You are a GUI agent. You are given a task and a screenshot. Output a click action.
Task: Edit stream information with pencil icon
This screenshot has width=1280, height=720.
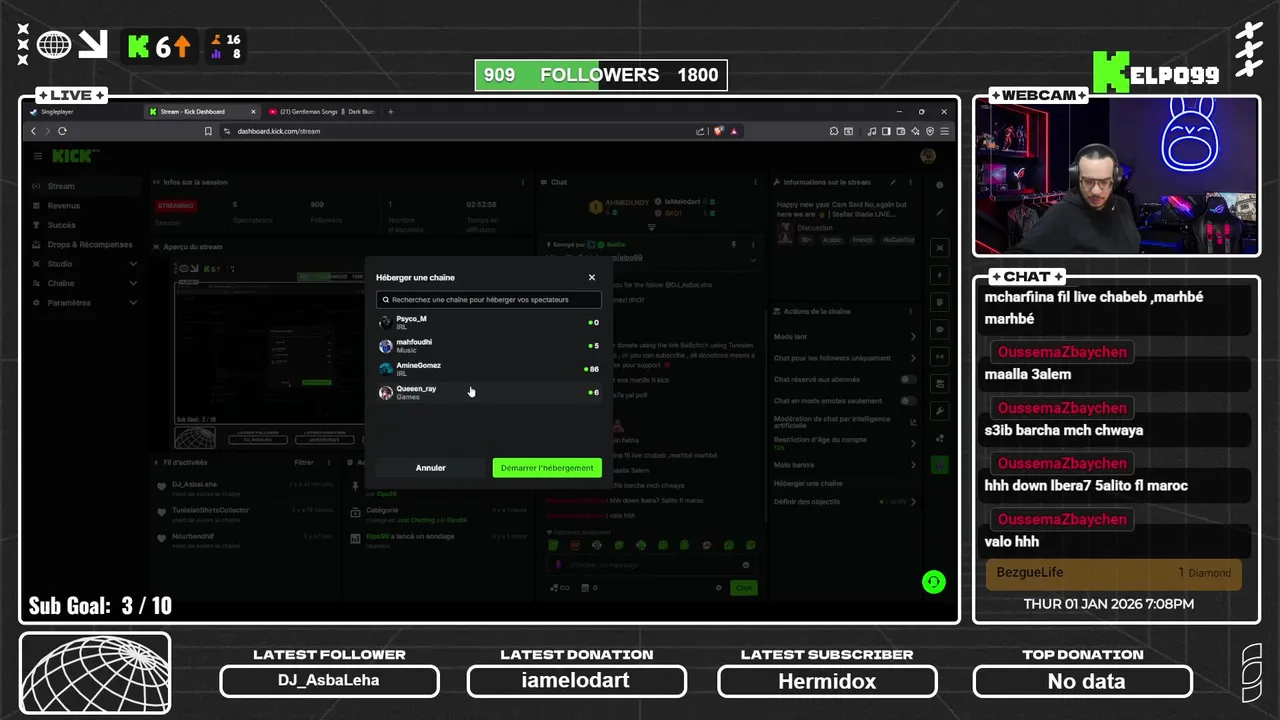pyautogui.click(x=894, y=183)
